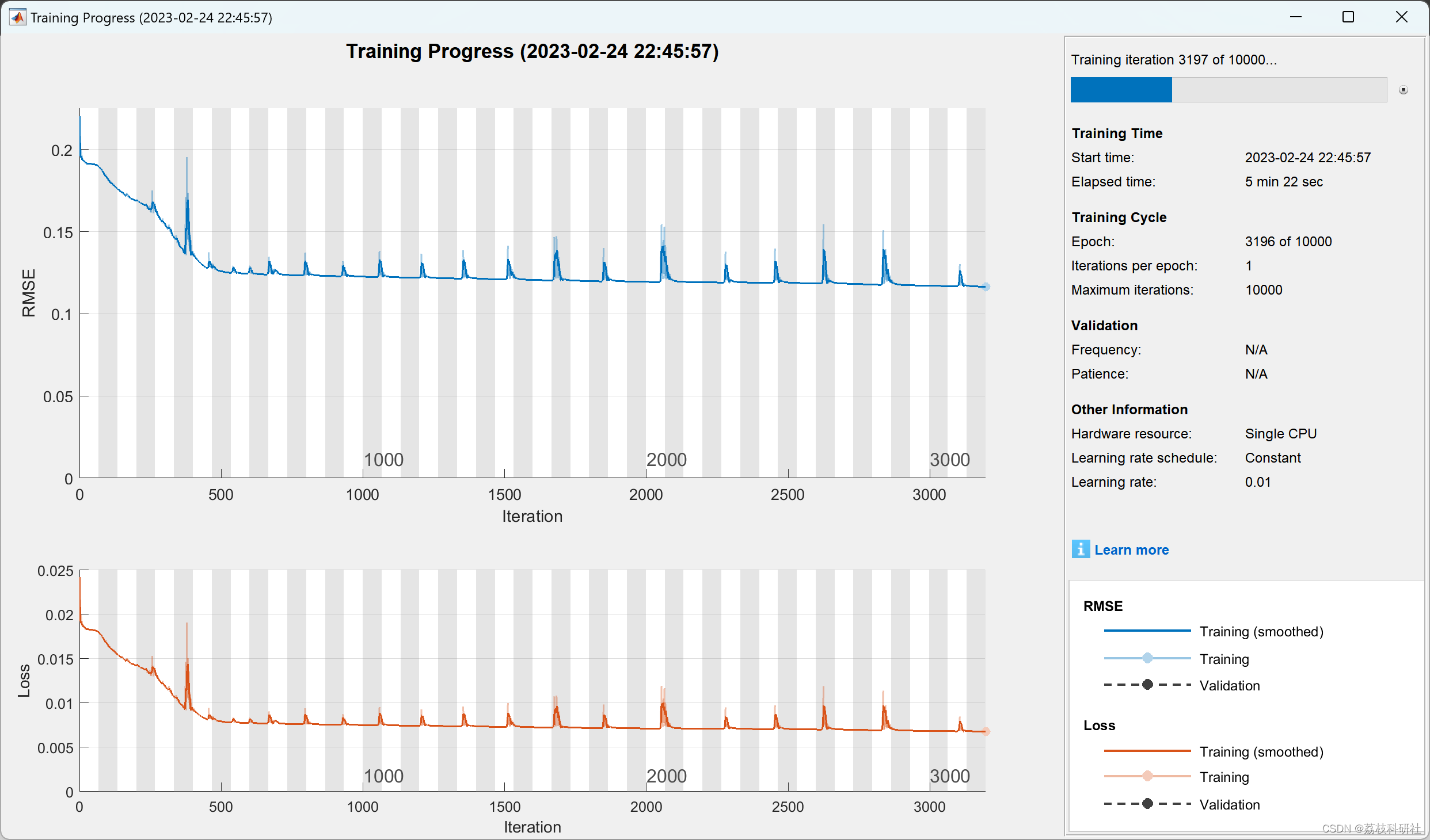The width and height of the screenshot is (1430, 840).
Task: Click Loss Training legend light-orange marker
Action: click(1147, 776)
